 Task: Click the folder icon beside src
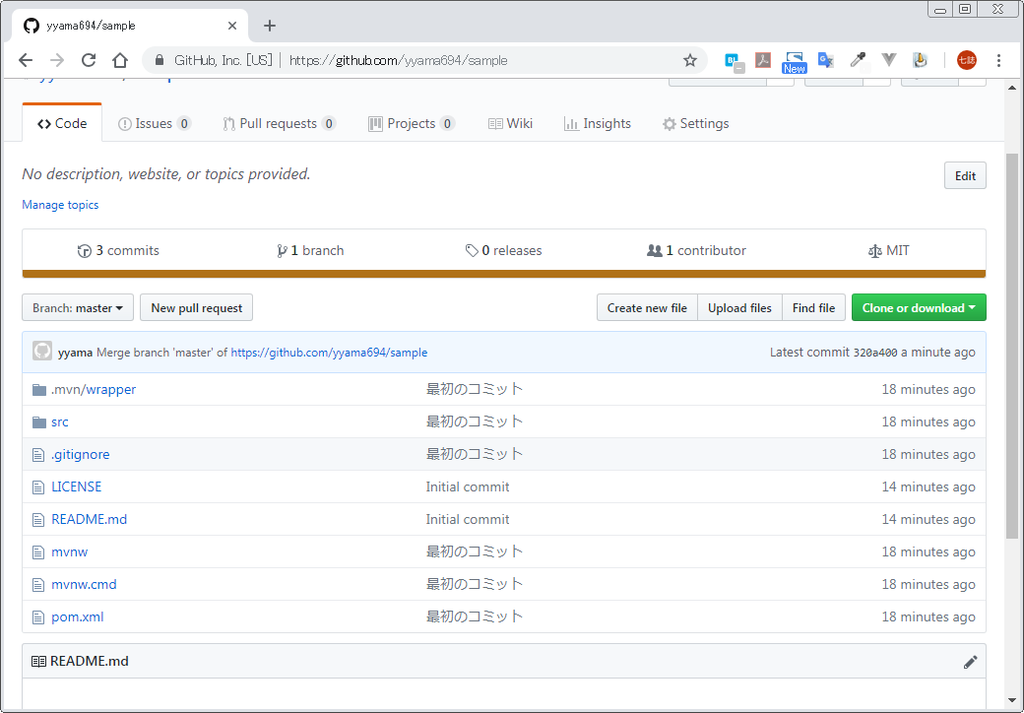(39, 422)
